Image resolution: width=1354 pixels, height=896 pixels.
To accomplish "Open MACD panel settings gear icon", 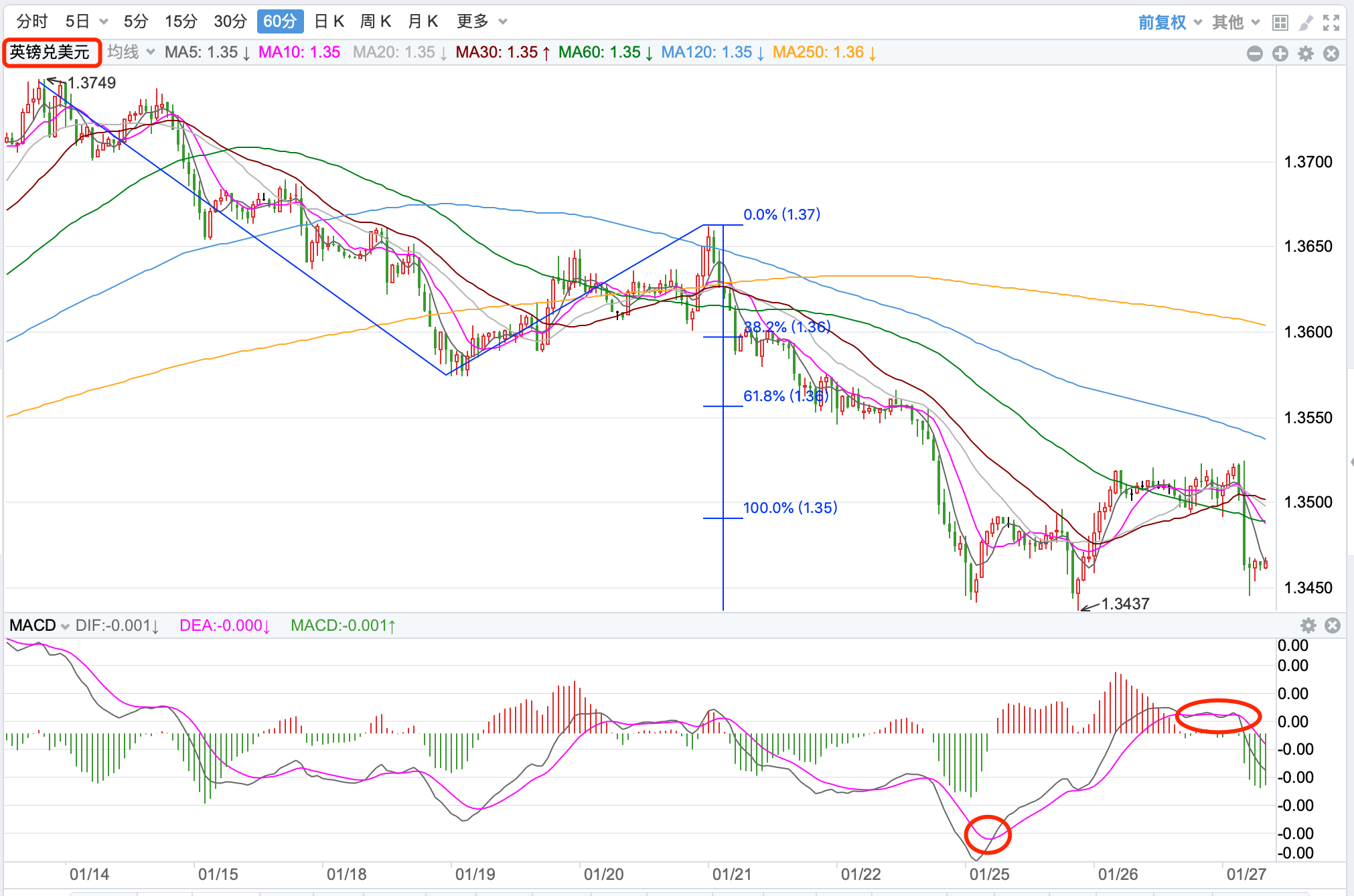I will [x=1308, y=625].
